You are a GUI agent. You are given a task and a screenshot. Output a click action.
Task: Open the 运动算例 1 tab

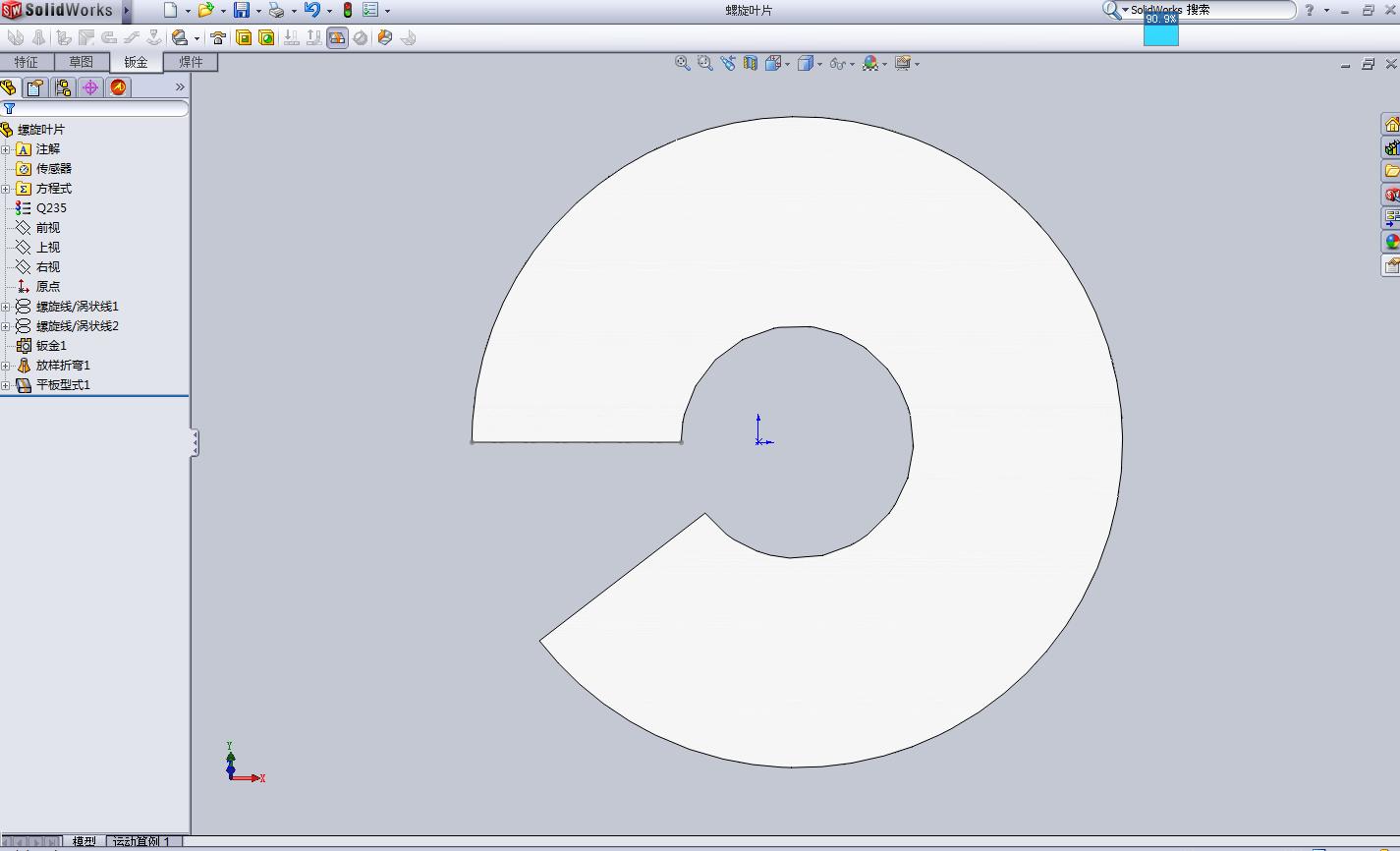coord(142,842)
